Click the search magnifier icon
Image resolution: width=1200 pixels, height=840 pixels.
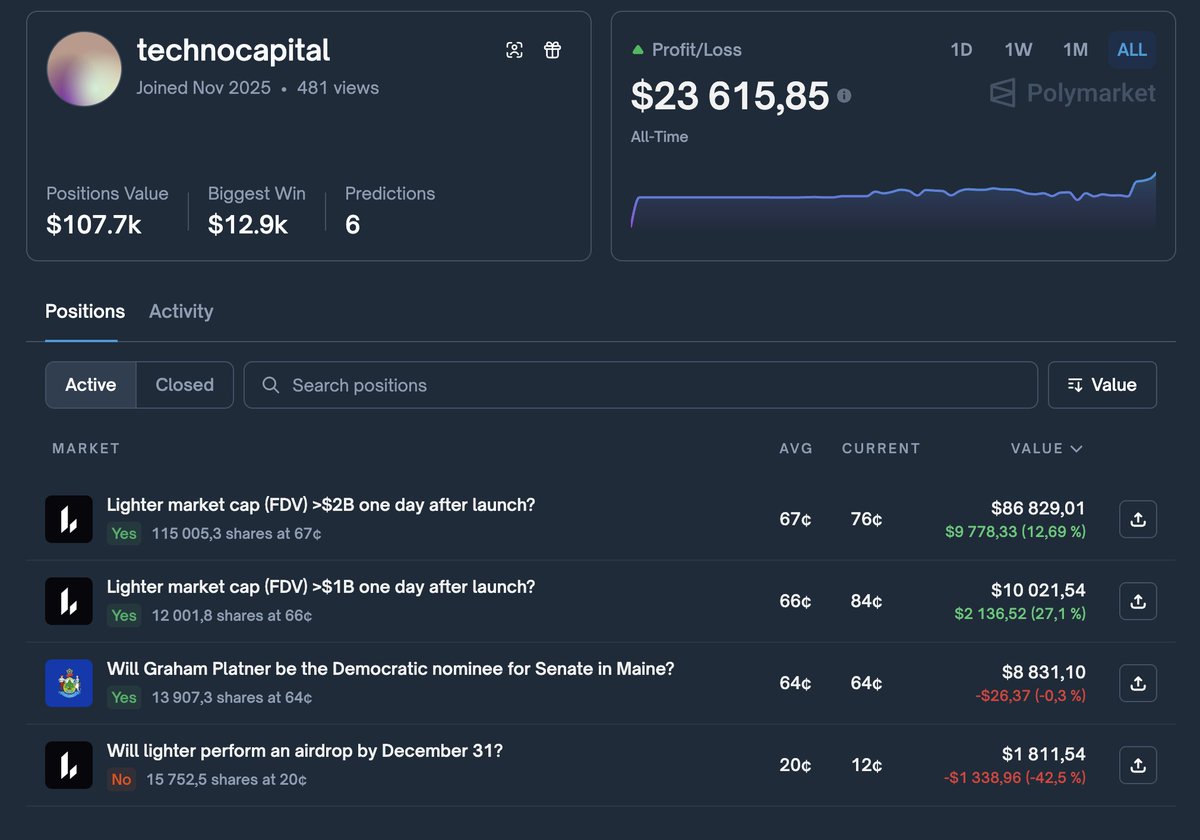[270, 385]
